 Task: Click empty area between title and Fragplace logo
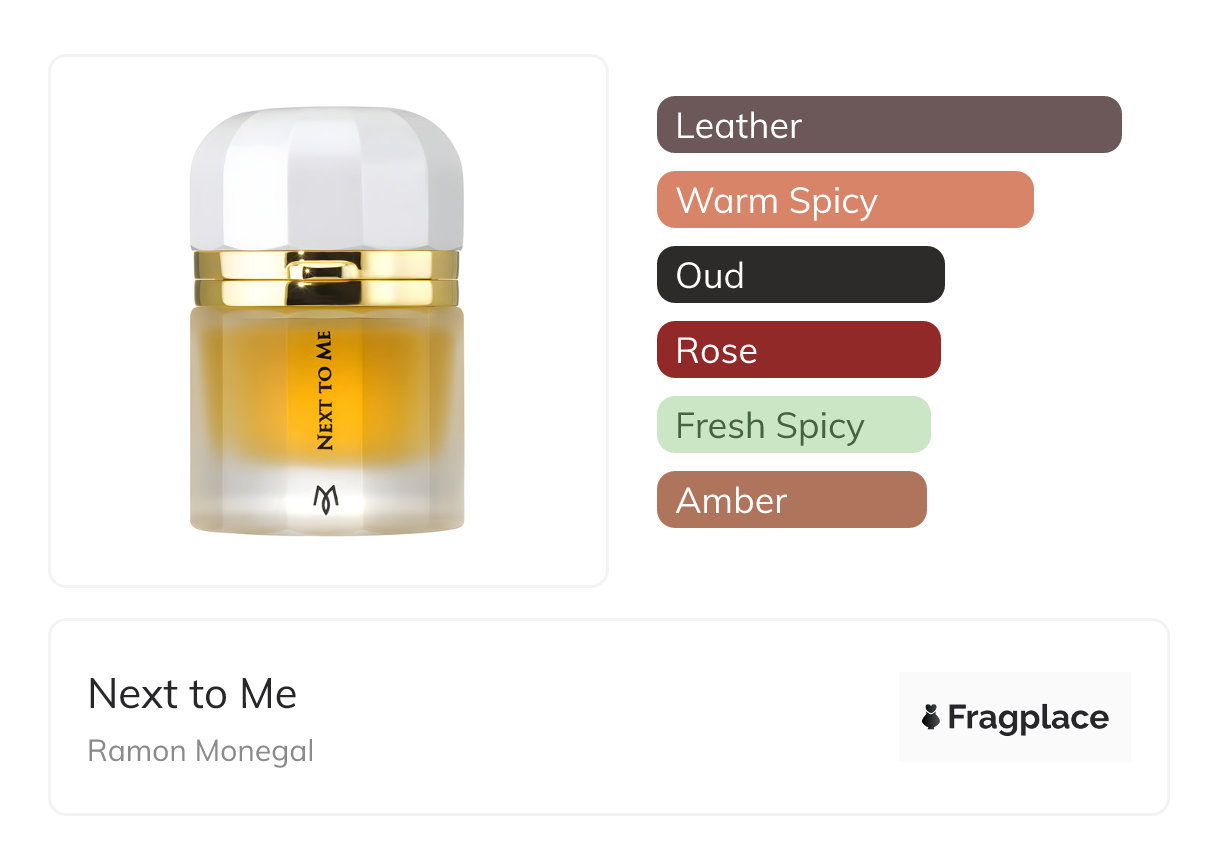click(600, 717)
